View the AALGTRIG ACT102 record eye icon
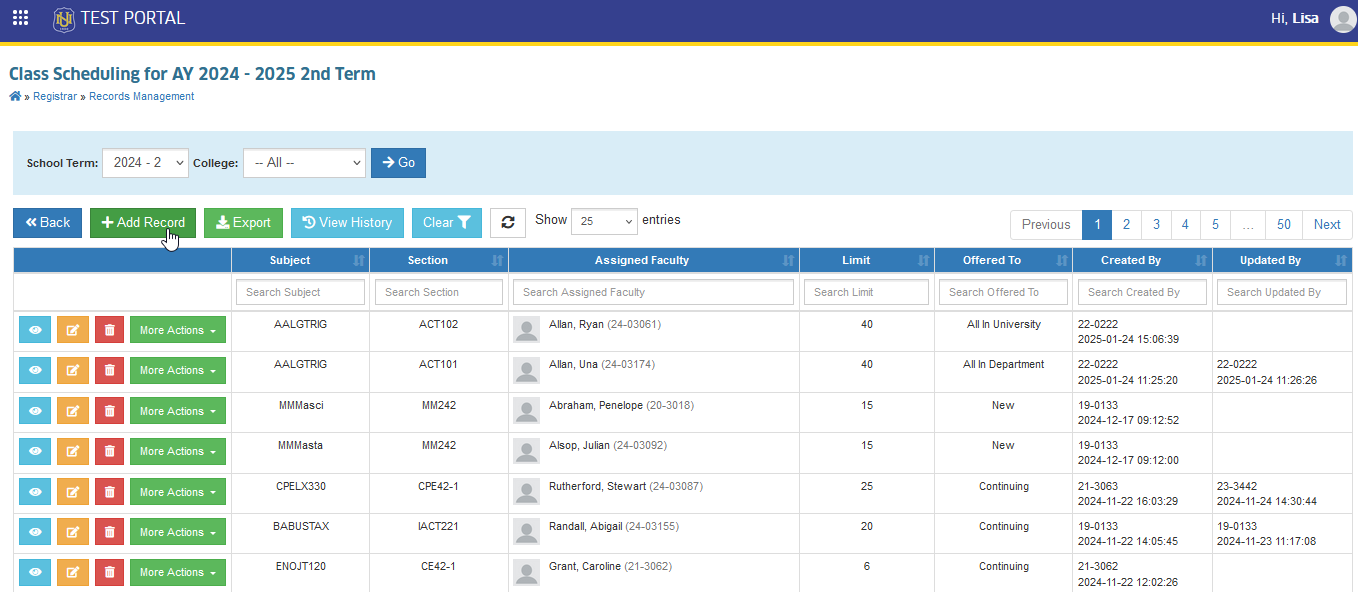1358x592 pixels. pyautogui.click(x=35, y=330)
